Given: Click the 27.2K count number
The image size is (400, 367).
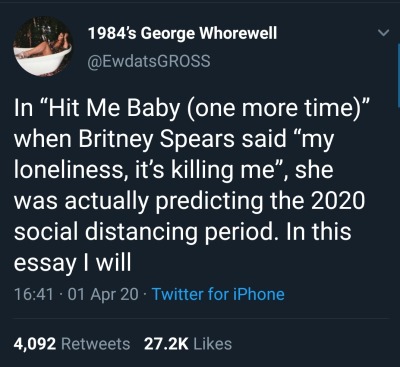Looking at the screenshot, I should coord(166,344).
